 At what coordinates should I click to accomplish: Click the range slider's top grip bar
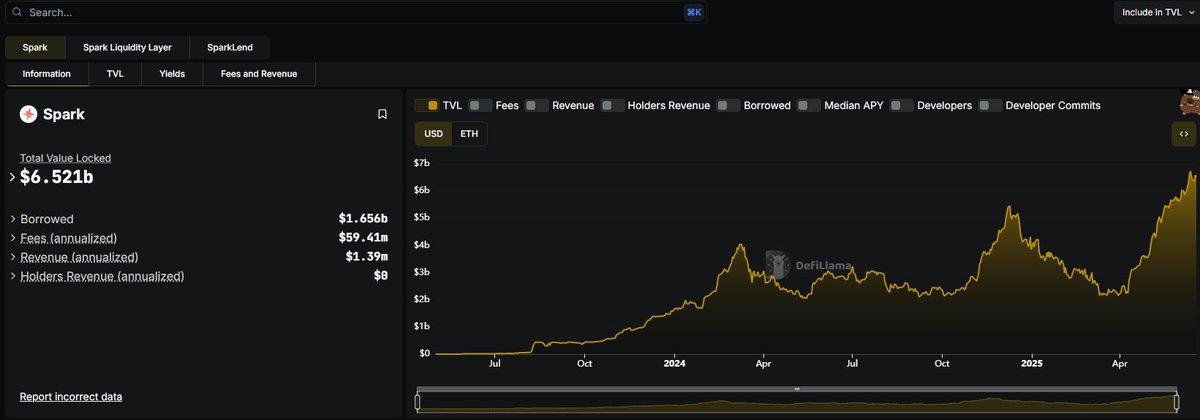(x=797, y=389)
